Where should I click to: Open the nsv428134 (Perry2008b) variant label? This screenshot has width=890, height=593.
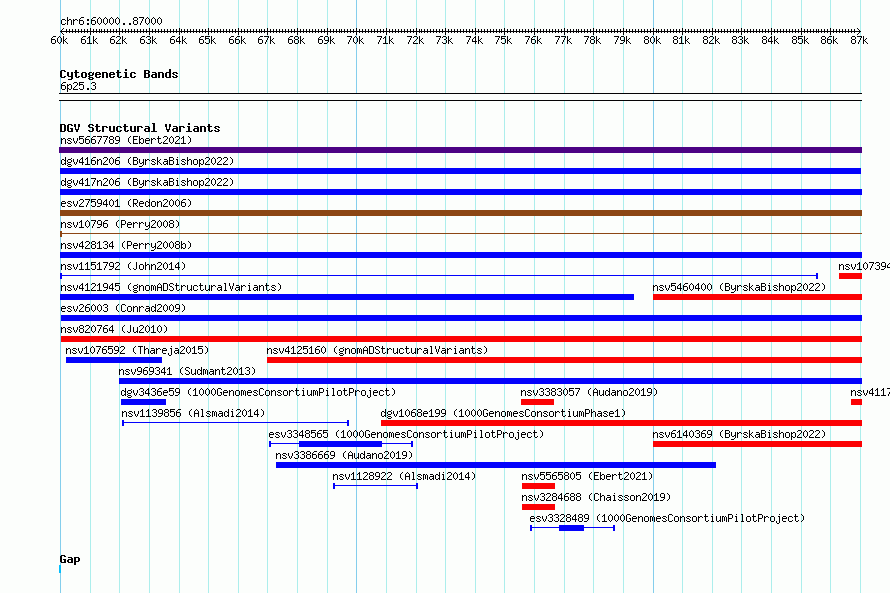coord(126,245)
